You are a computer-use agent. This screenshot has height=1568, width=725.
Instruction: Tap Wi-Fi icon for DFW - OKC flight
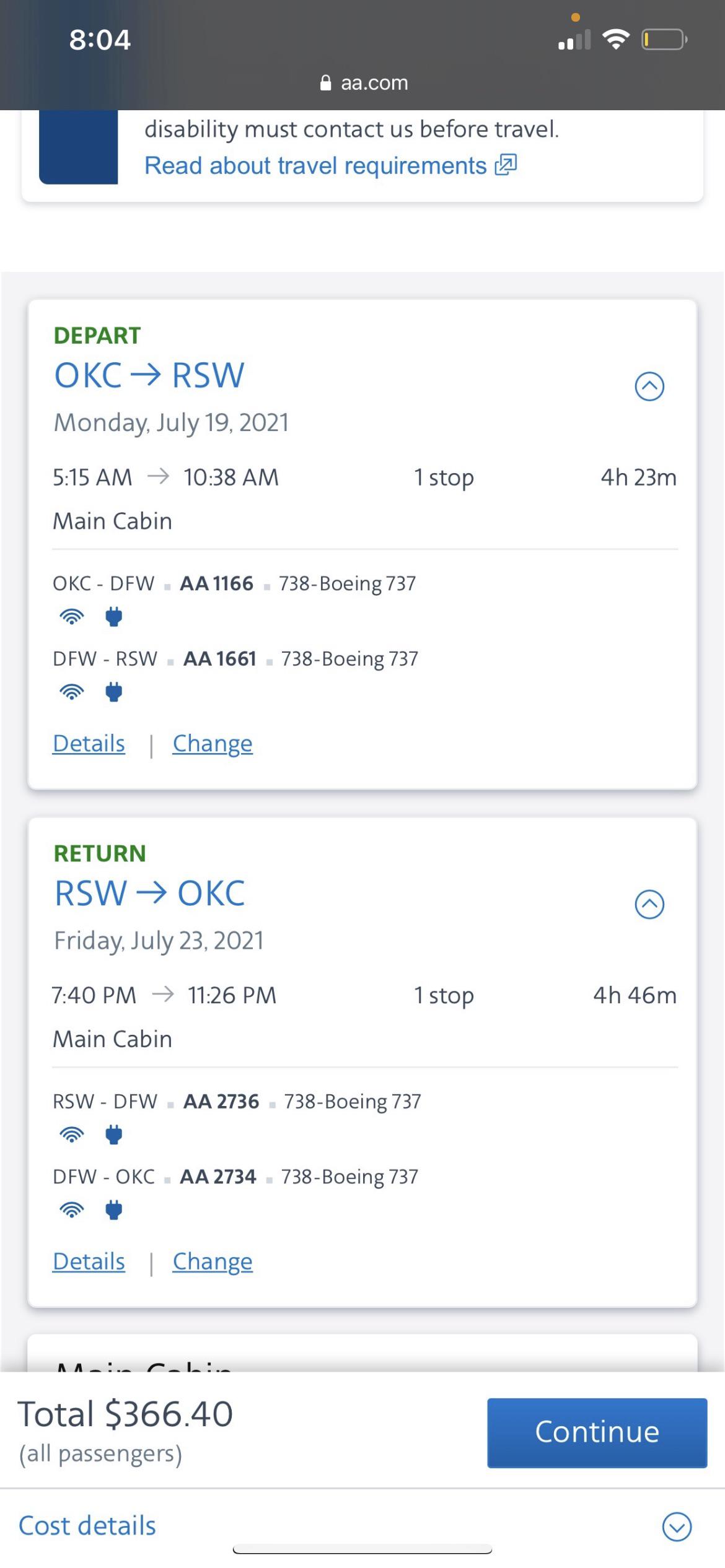(72, 1209)
